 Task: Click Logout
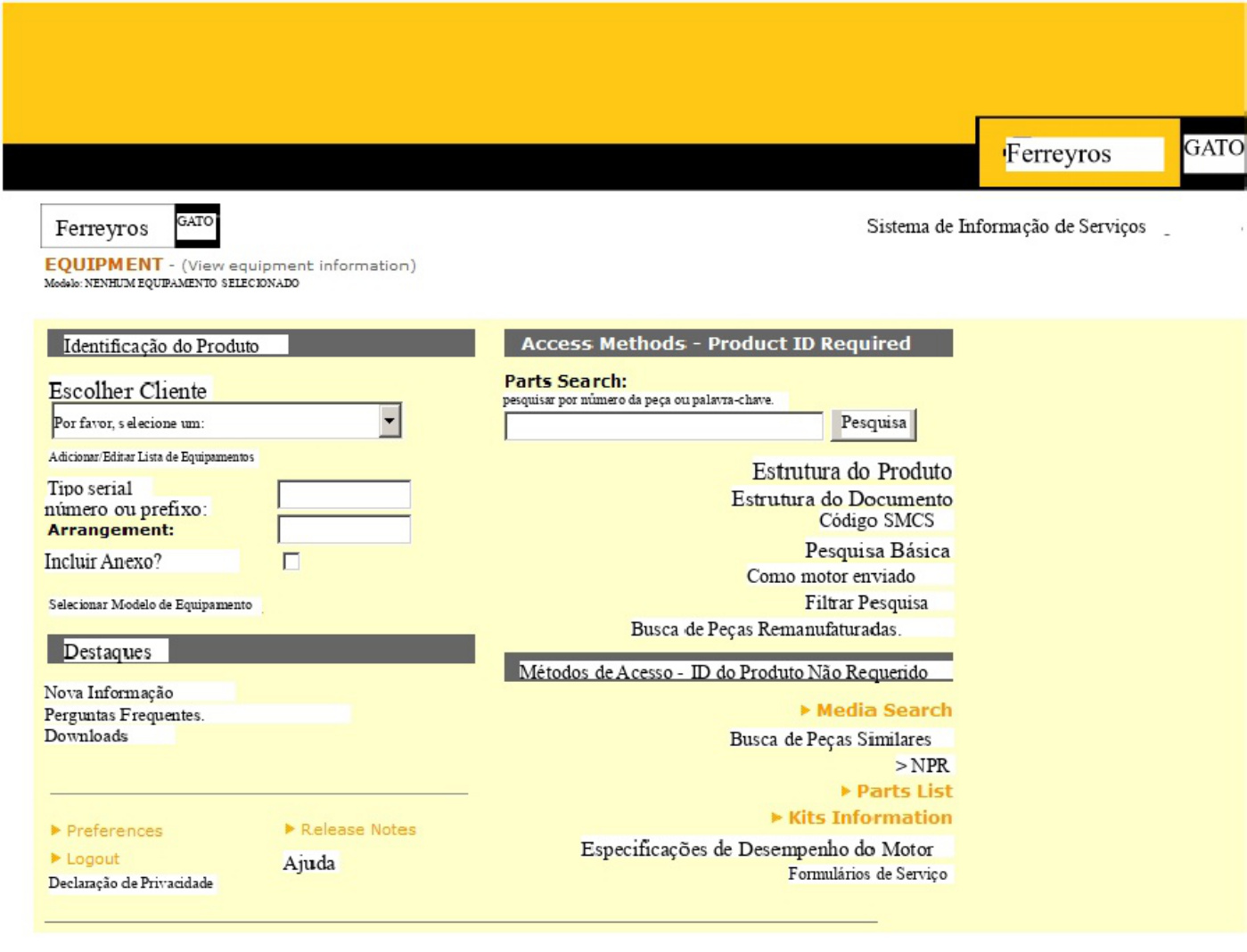(x=85, y=859)
